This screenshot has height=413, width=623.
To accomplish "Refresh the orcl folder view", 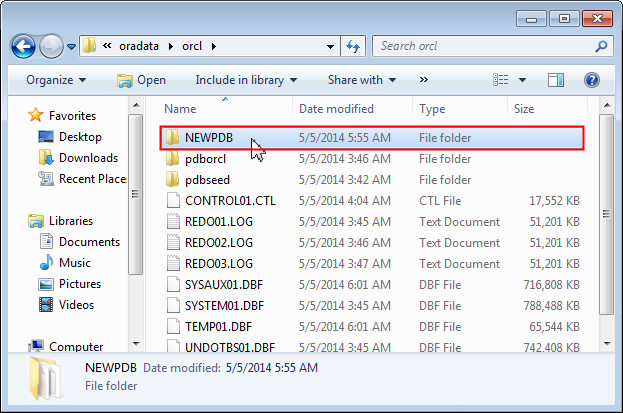I will [353, 47].
